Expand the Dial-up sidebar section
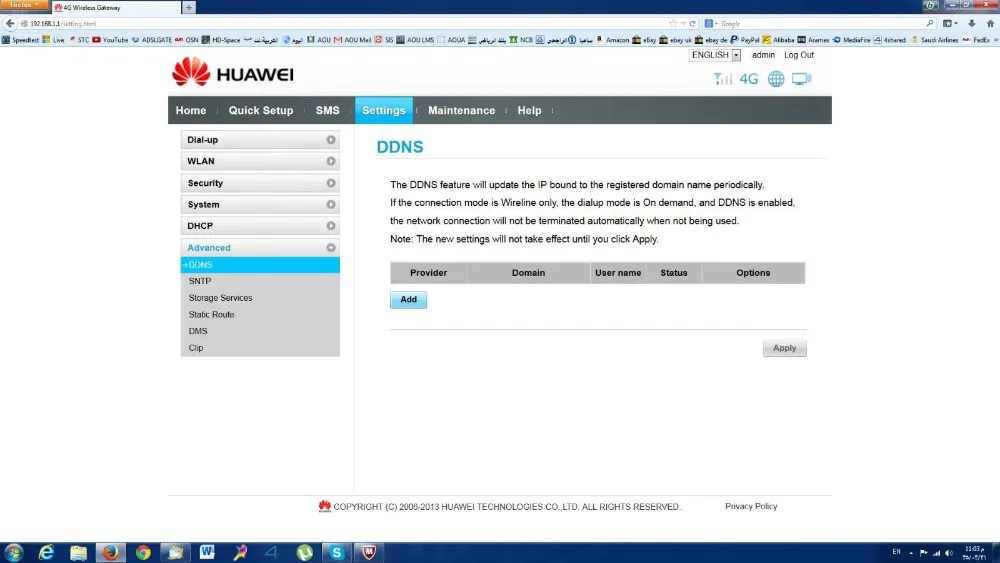This screenshot has height=563, width=1000. point(260,140)
